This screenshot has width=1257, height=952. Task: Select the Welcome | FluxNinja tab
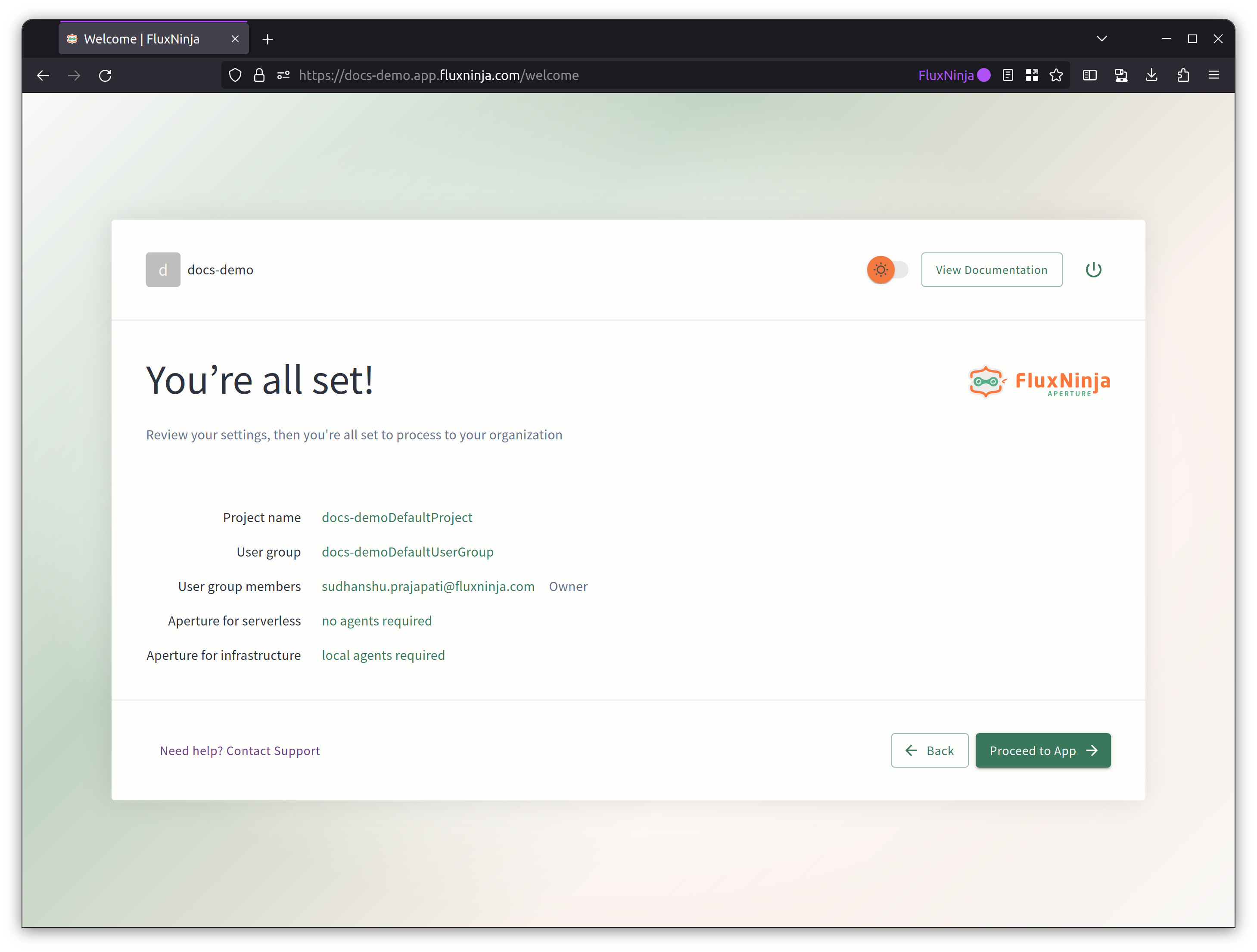pyautogui.click(x=153, y=39)
